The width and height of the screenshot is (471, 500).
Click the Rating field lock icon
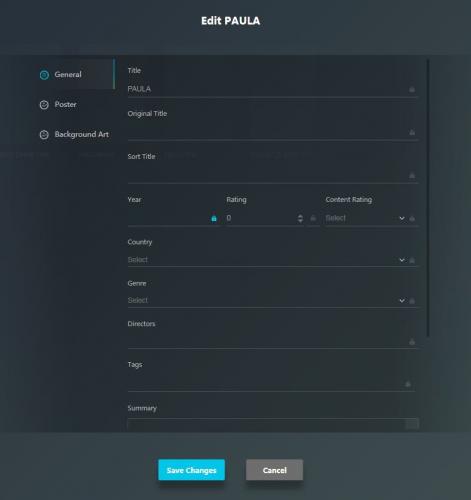pos(313,218)
